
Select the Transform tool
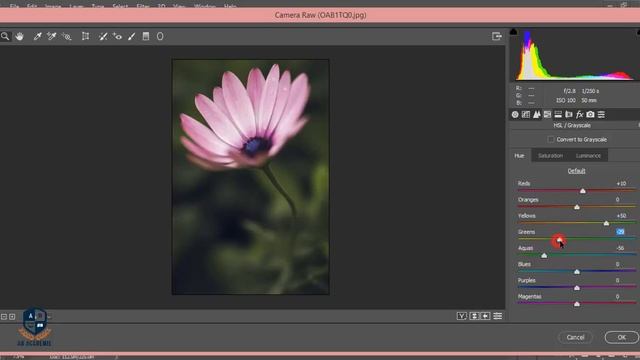[85, 36]
